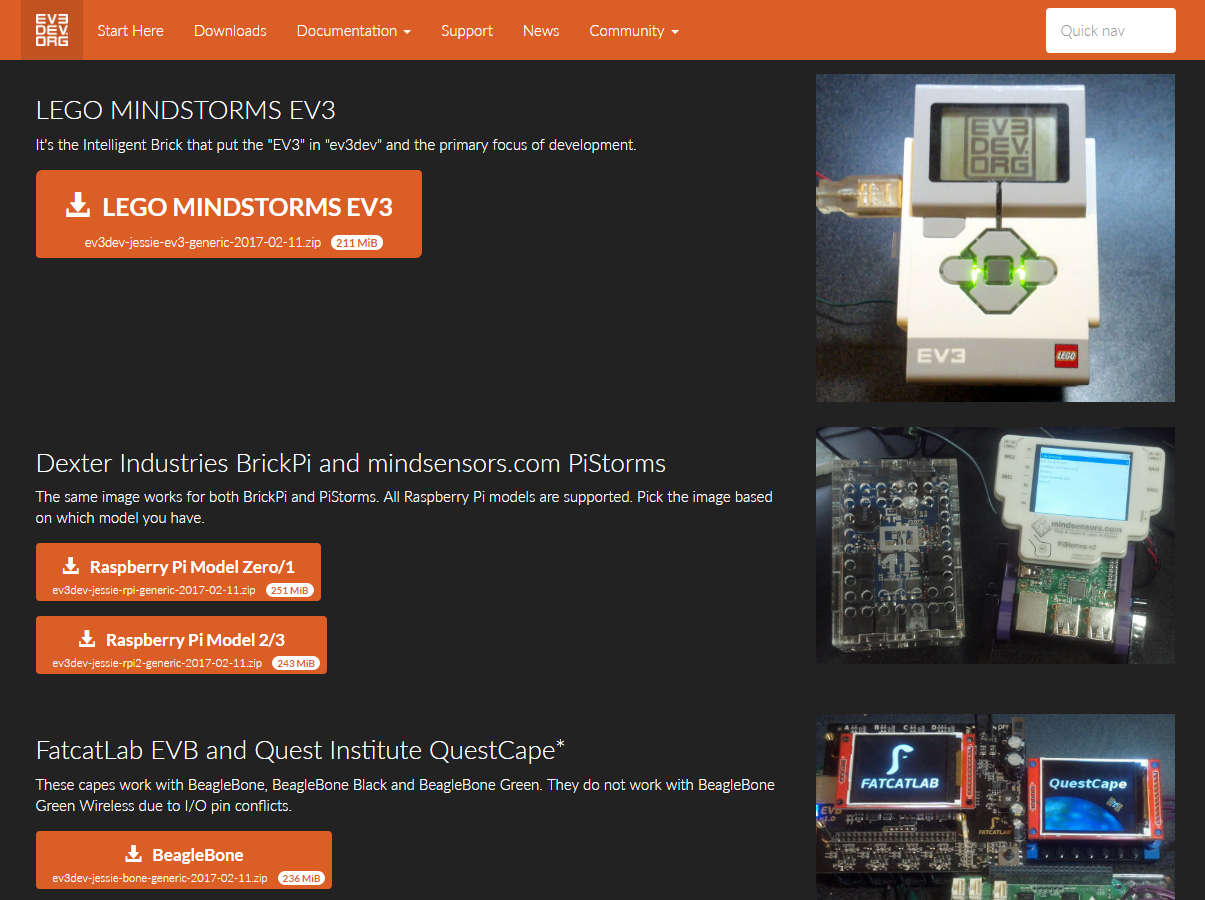The height and width of the screenshot is (900, 1205).
Task: Click ev3dev-jessie-rpi2-generic-2017-02-11.zip filename
Action: coord(157,663)
